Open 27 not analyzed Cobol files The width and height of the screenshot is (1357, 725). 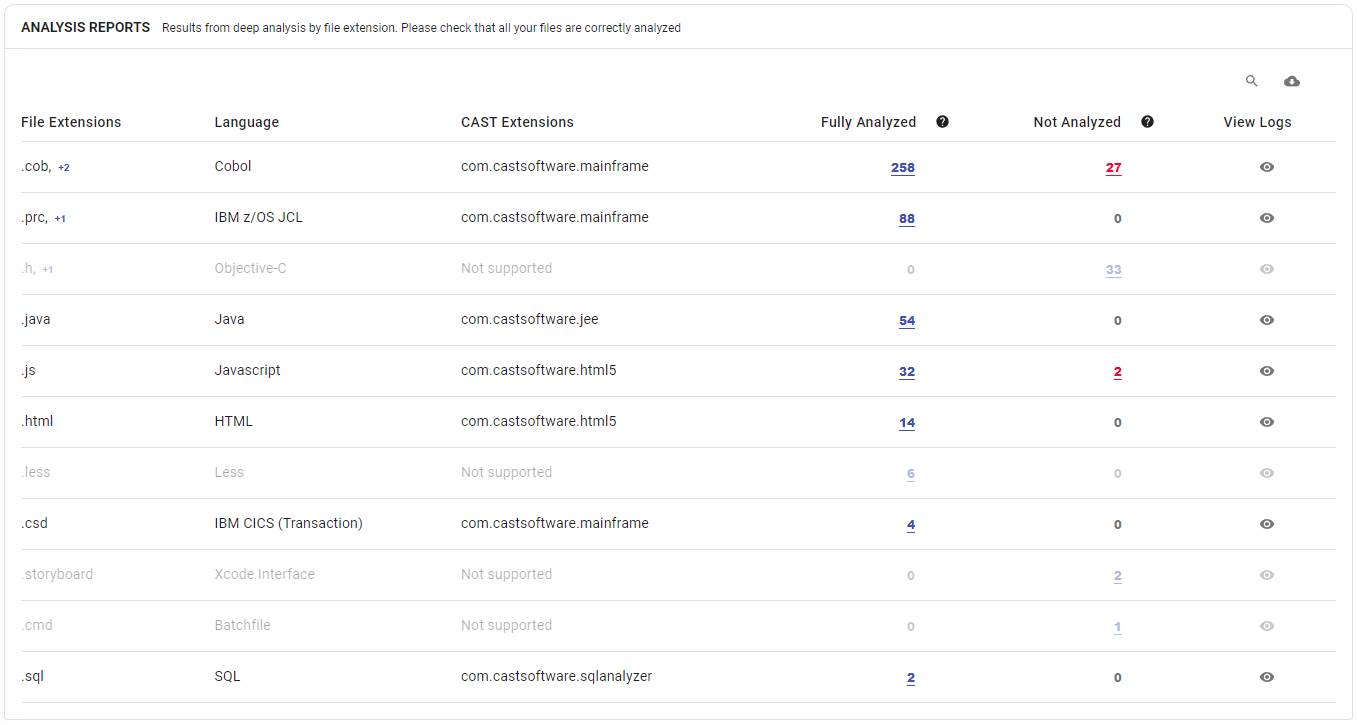(1113, 168)
